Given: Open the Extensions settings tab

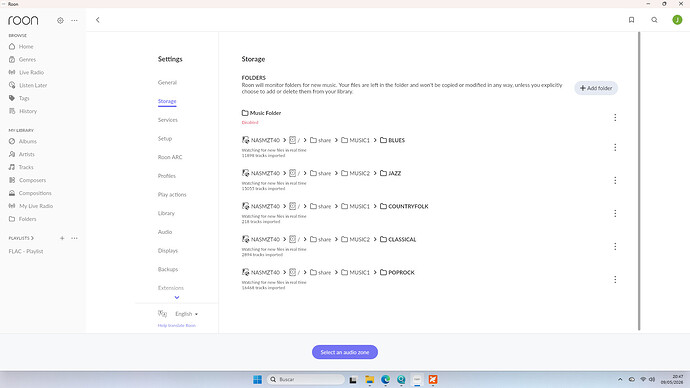Looking at the screenshot, I should coord(171,288).
